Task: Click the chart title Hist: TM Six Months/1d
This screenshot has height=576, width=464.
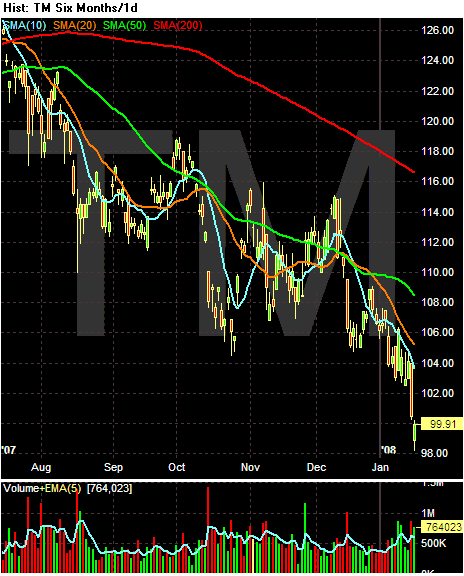Action: point(71,8)
